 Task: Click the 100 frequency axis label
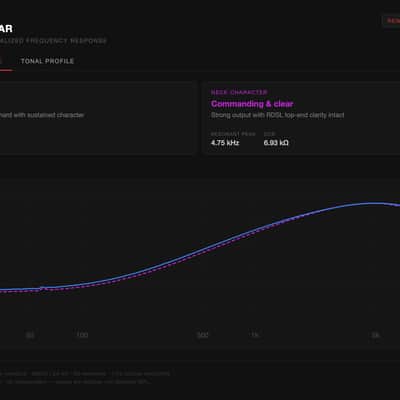[x=82, y=335]
